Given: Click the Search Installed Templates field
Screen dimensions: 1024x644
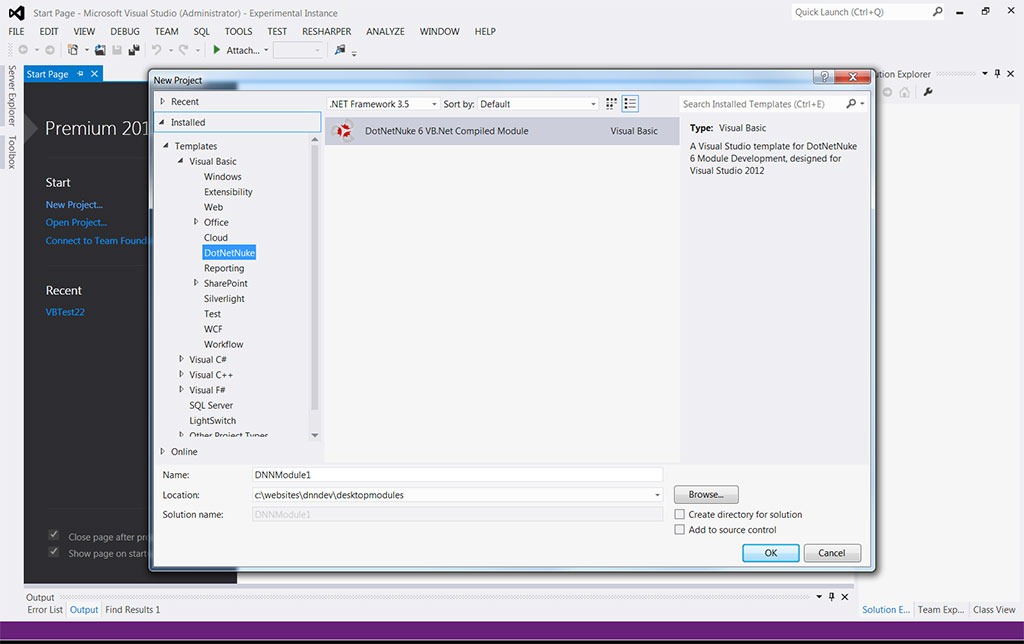Looking at the screenshot, I should (x=761, y=104).
